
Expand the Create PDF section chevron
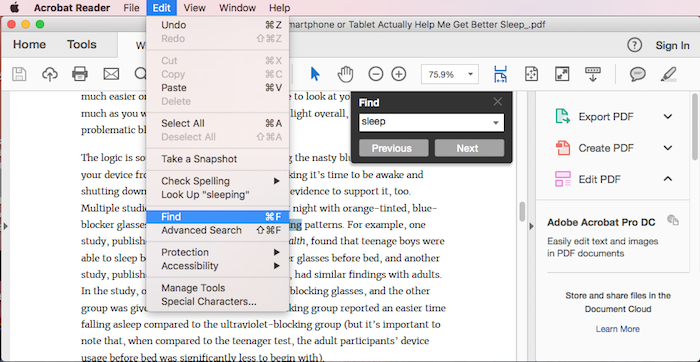tap(667, 148)
